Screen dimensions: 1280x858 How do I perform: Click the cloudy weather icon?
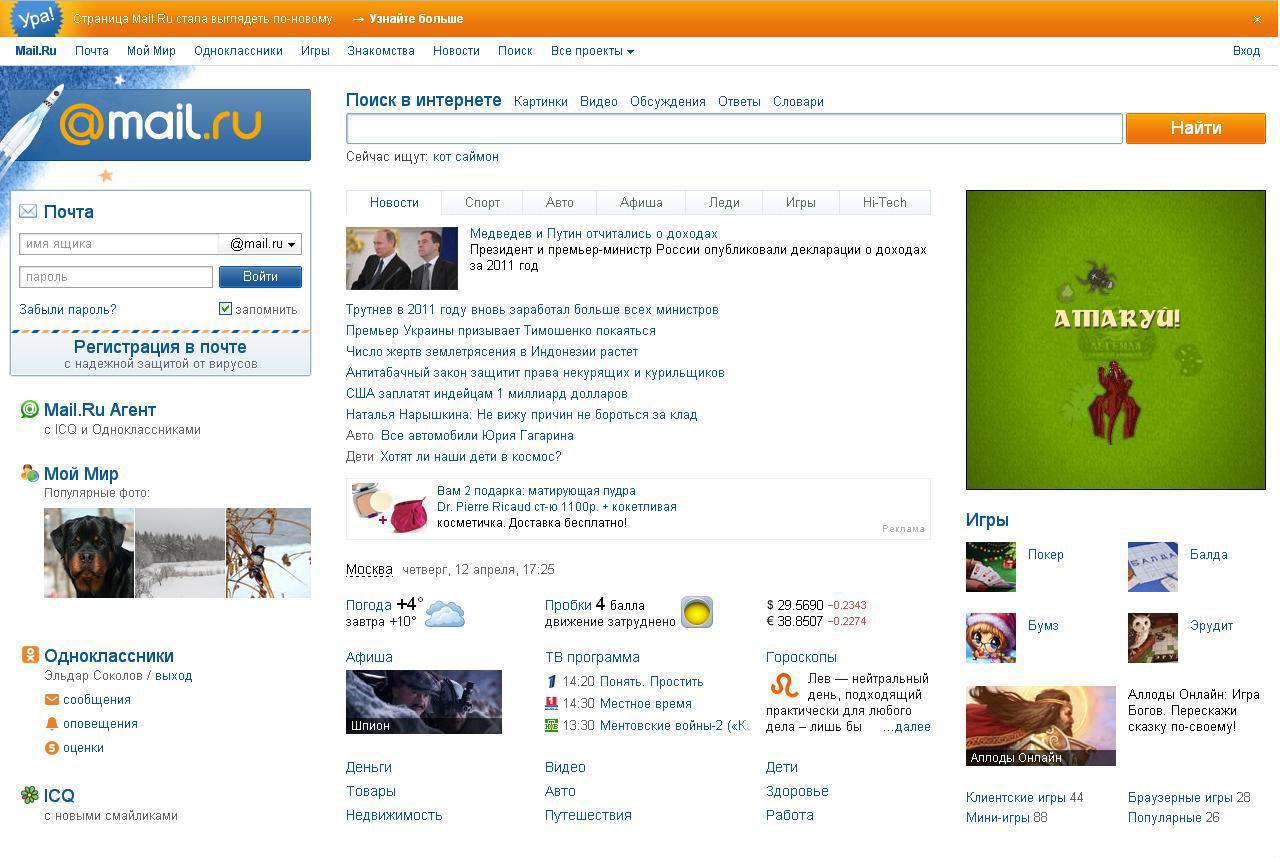[445, 613]
